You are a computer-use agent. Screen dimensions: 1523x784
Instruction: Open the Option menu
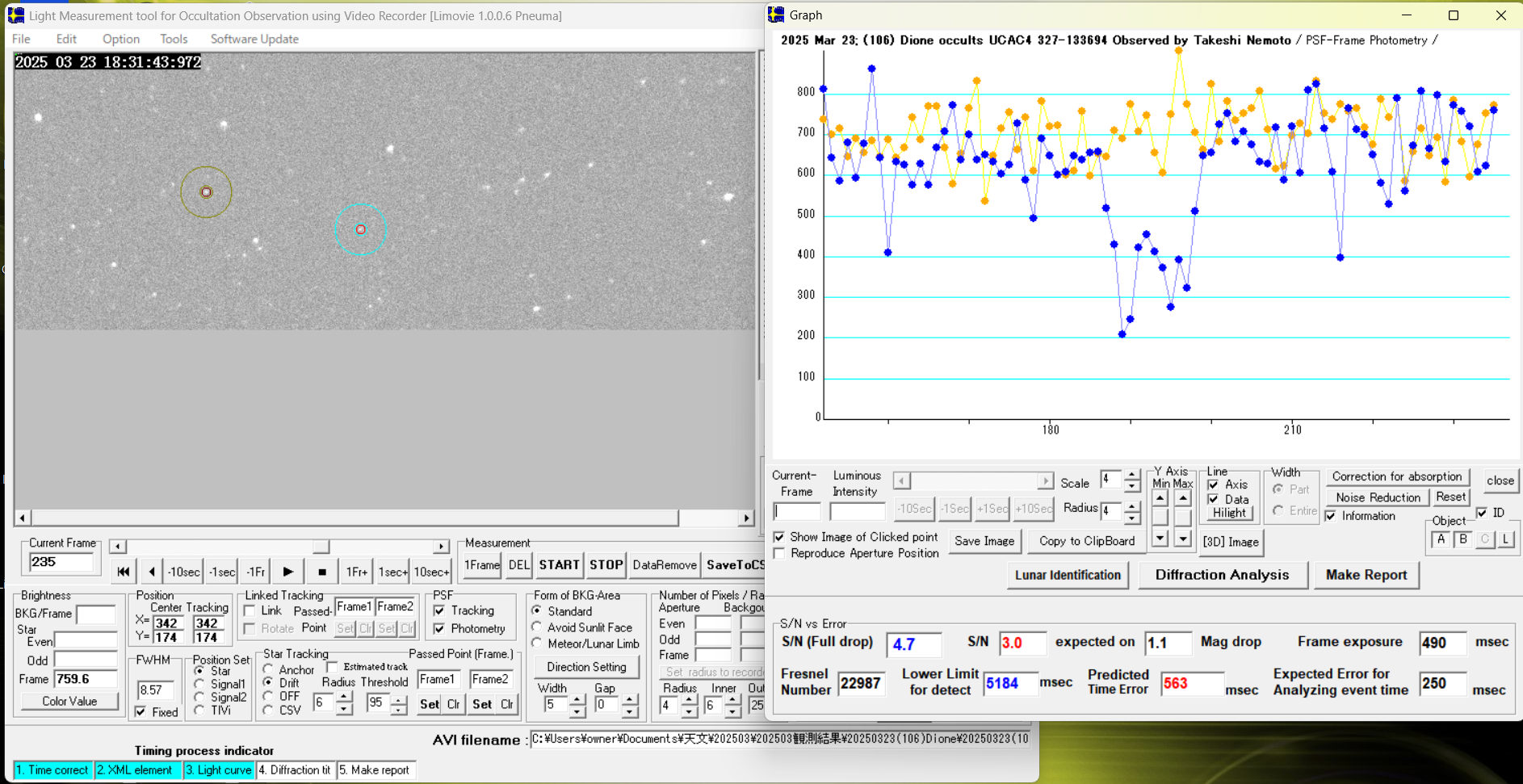(x=120, y=39)
